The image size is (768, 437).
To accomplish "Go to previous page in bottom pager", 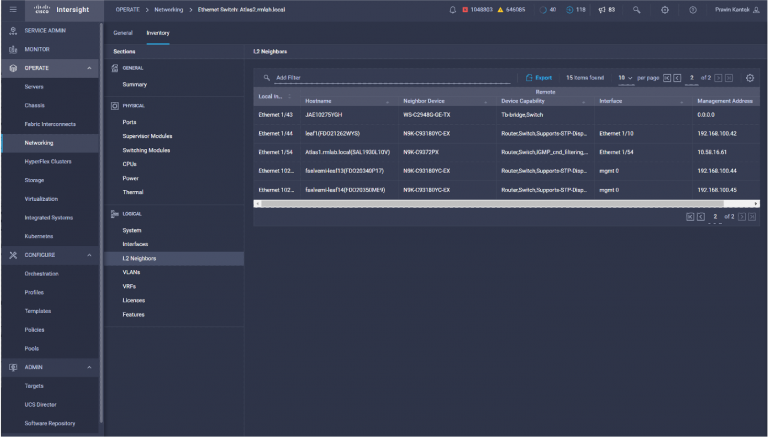I will point(701,217).
